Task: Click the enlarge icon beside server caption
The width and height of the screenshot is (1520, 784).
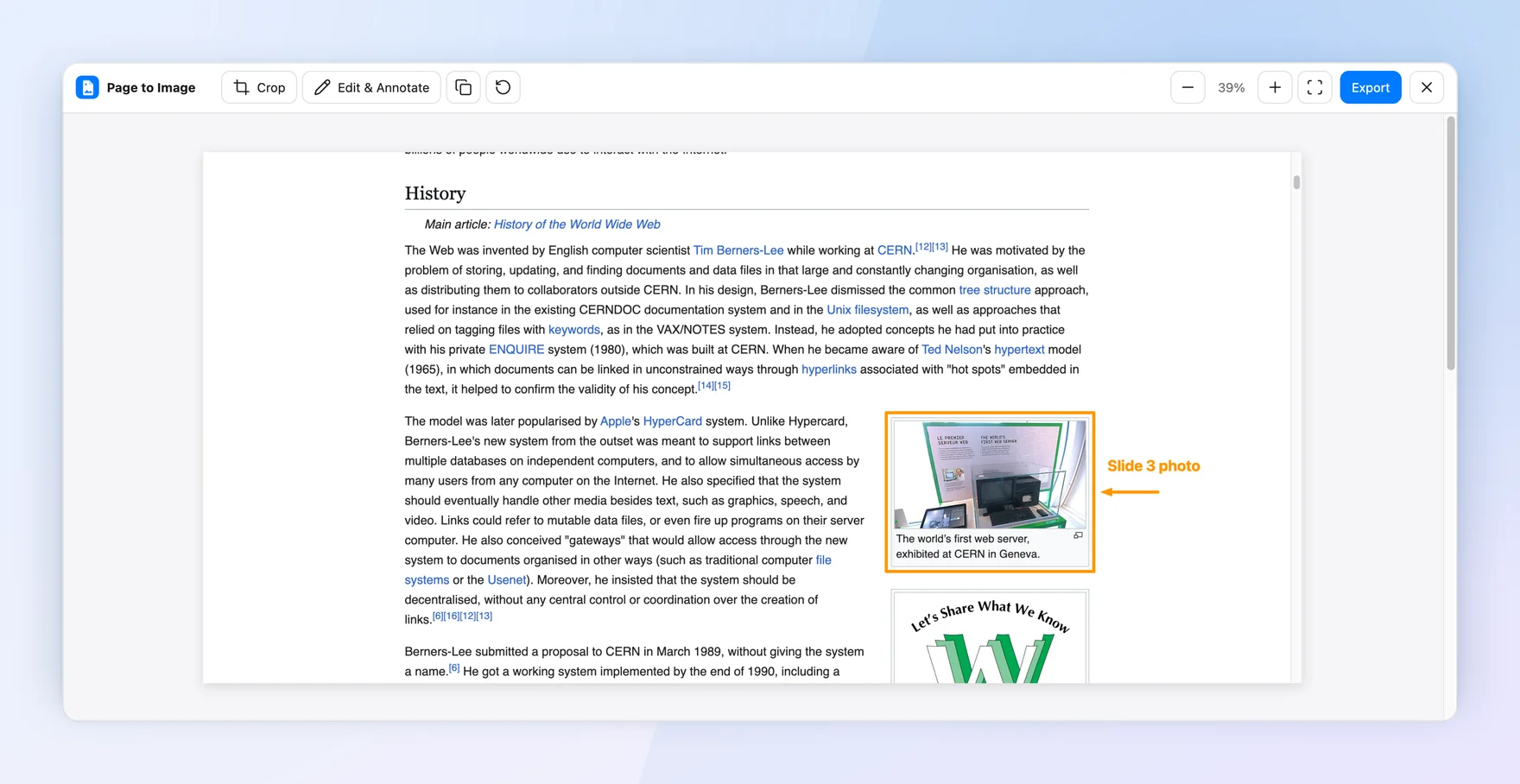Action: 1078,535
